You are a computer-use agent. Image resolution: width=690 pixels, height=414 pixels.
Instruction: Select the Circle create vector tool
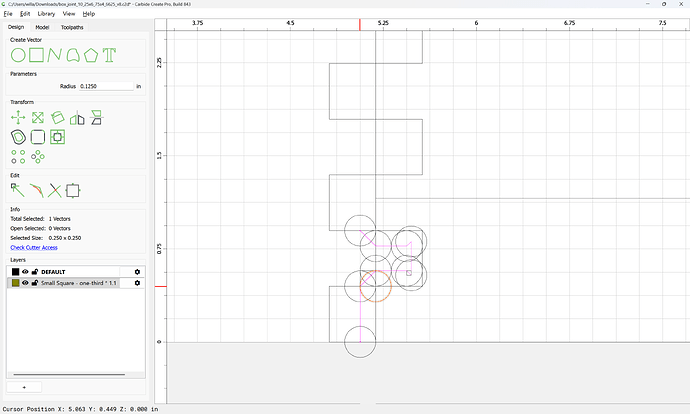(x=18, y=55)
